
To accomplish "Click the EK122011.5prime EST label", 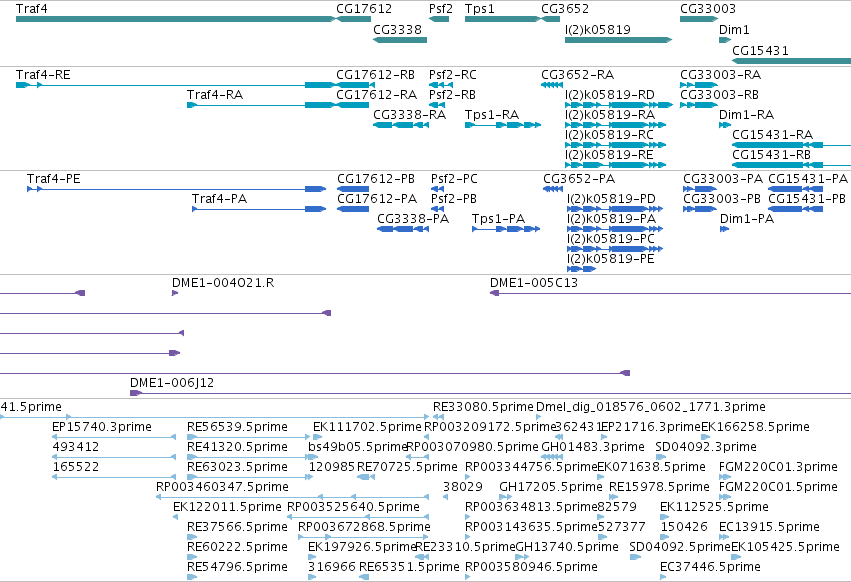I will [x=227, y=507].
